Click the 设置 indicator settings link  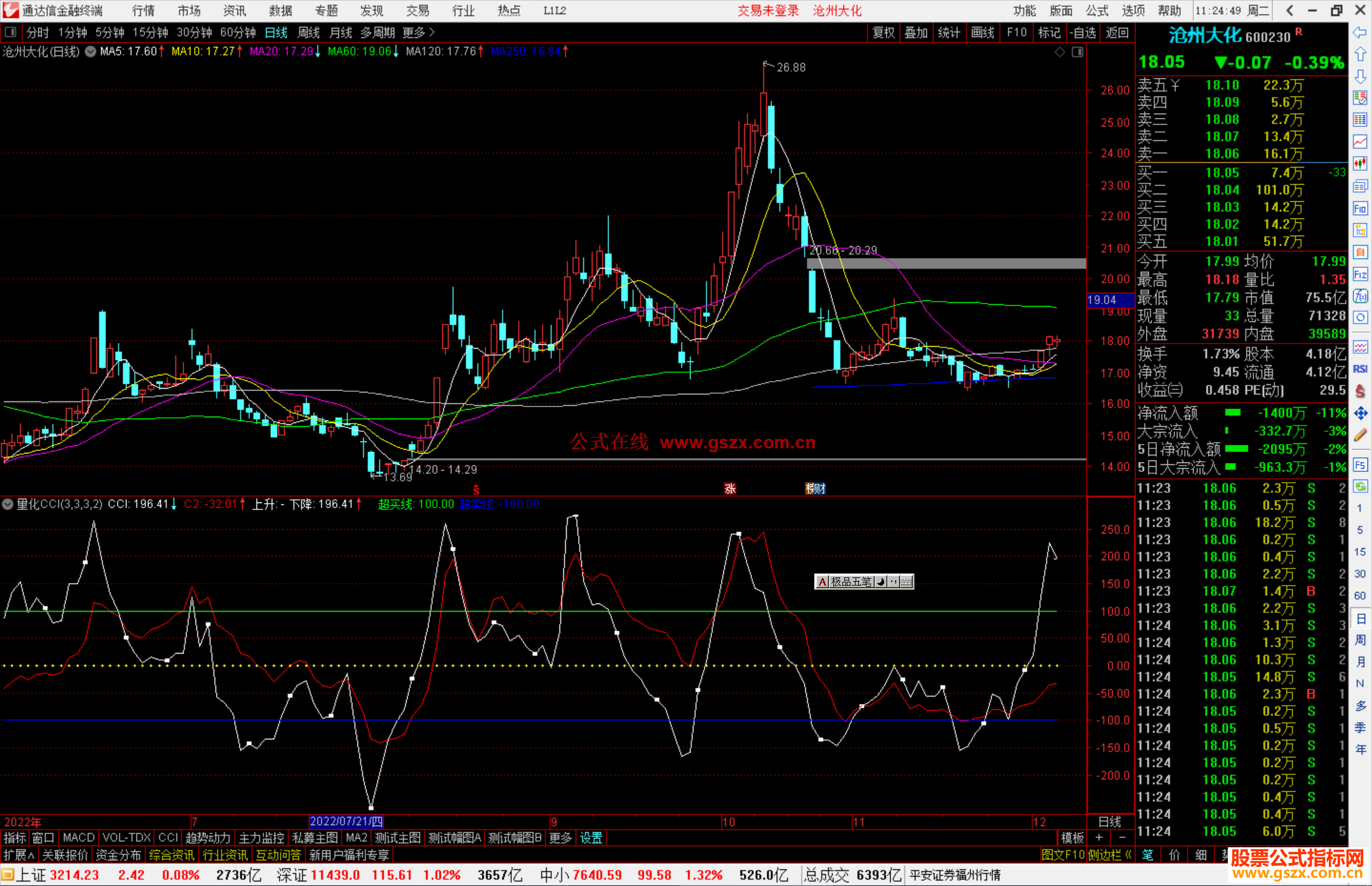point(591,838)
